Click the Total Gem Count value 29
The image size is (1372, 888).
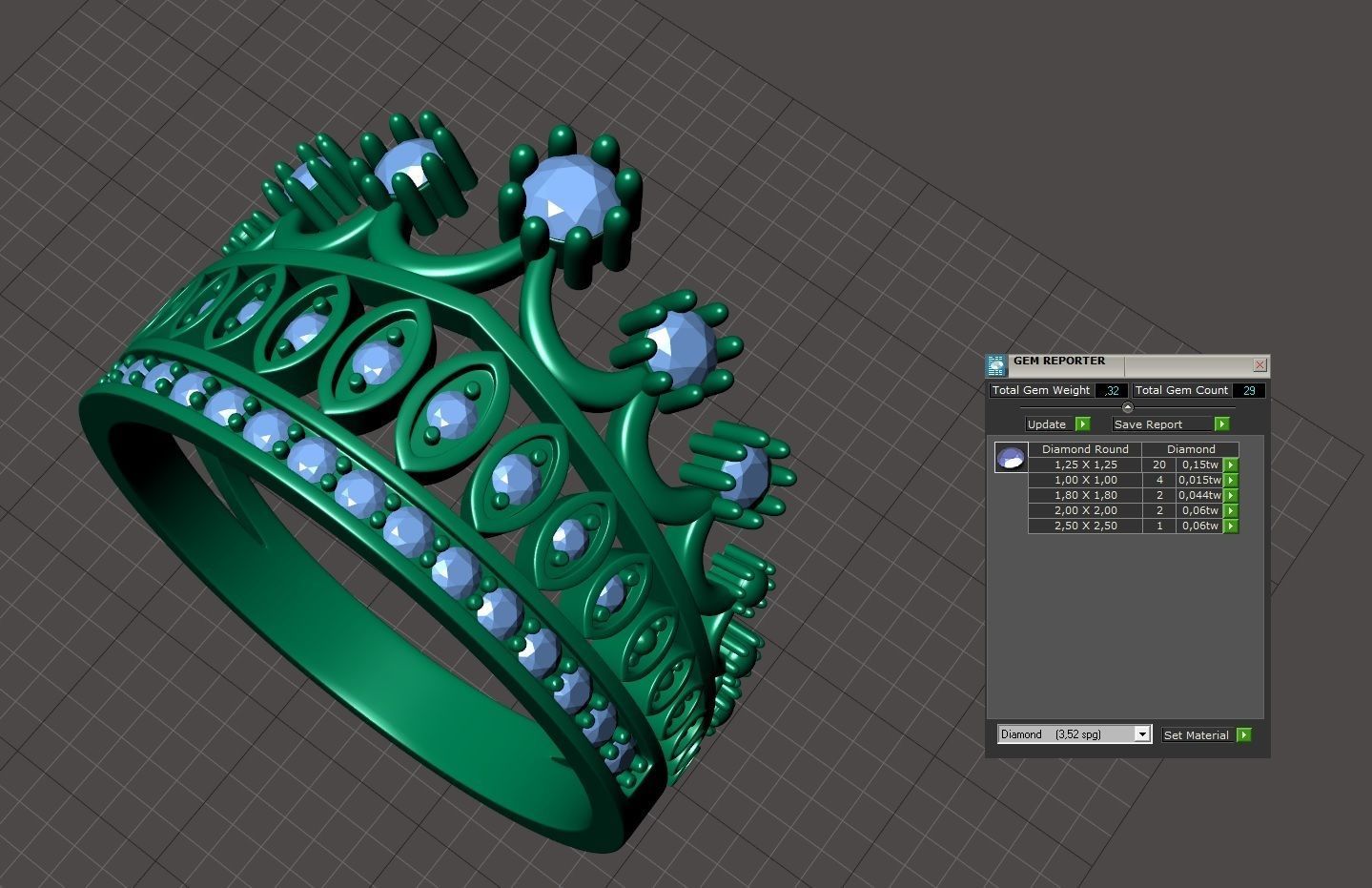[1248, 390]
